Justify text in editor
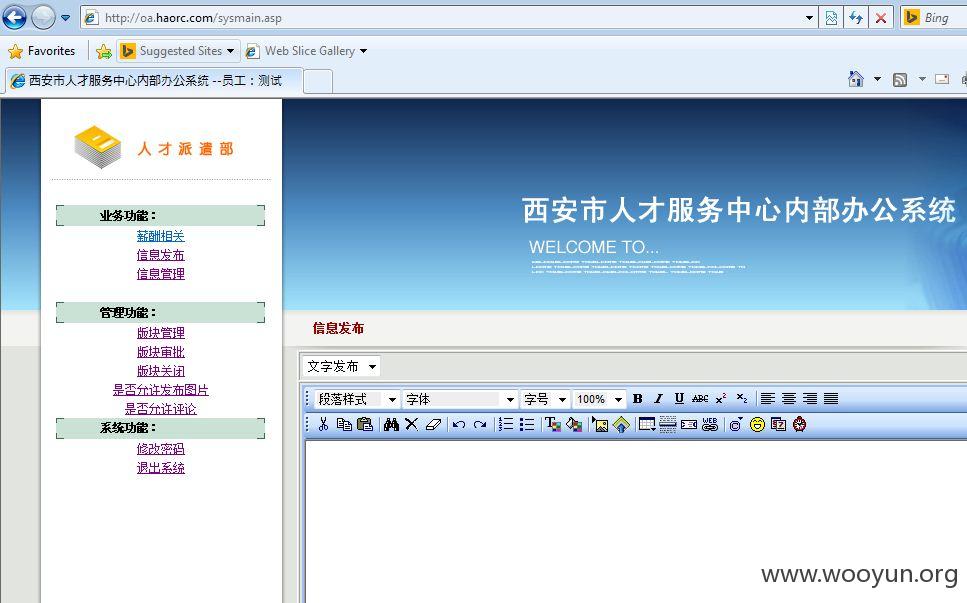Viewport: 967px width, 603px height. [831, 399]
